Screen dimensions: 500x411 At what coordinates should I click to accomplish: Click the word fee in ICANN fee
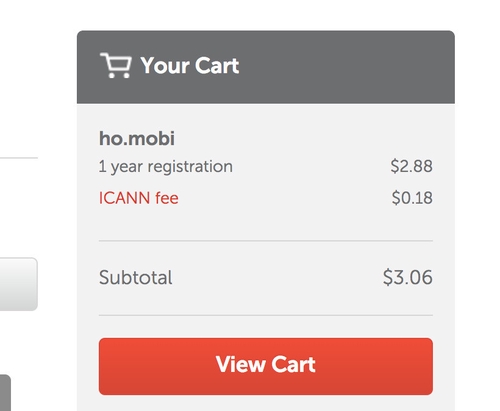coord(167,198)
